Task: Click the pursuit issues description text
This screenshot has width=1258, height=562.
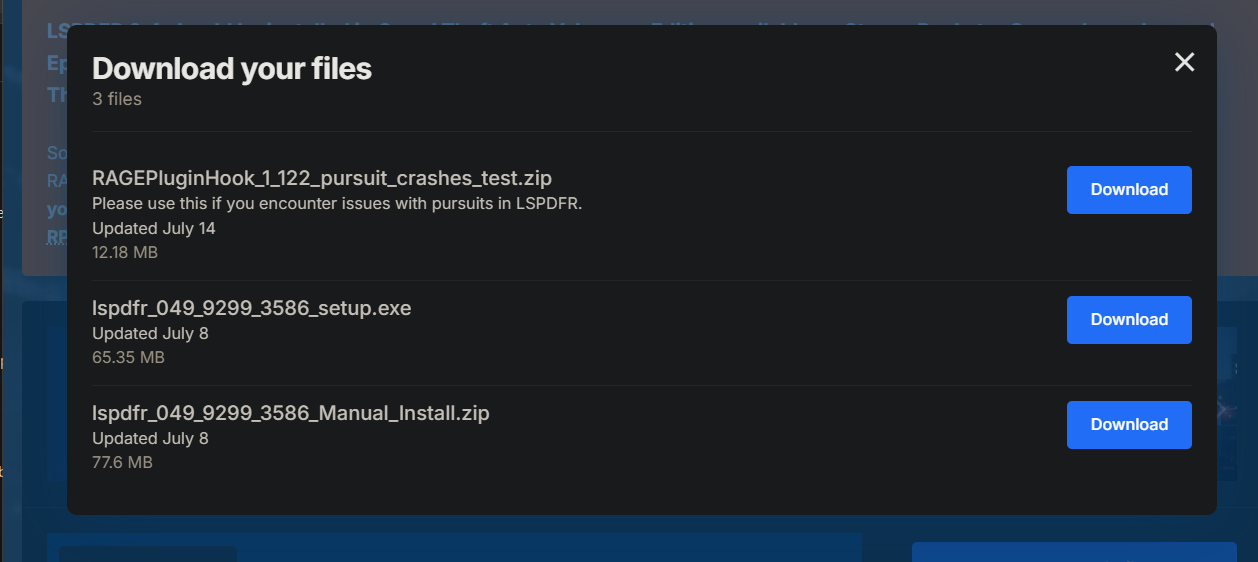Action: pyautogui.click(x=336, y=203)
